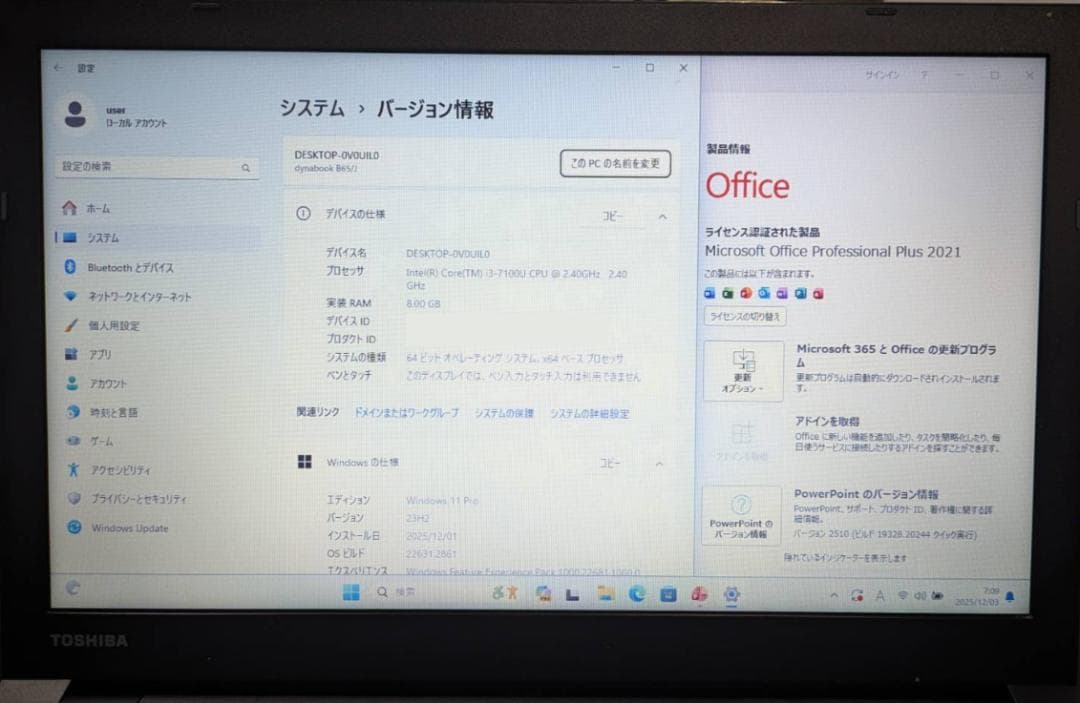Open the ライセンスの切り替え option
Viewport: 1080px width, 703px height.
pos(743,316)
